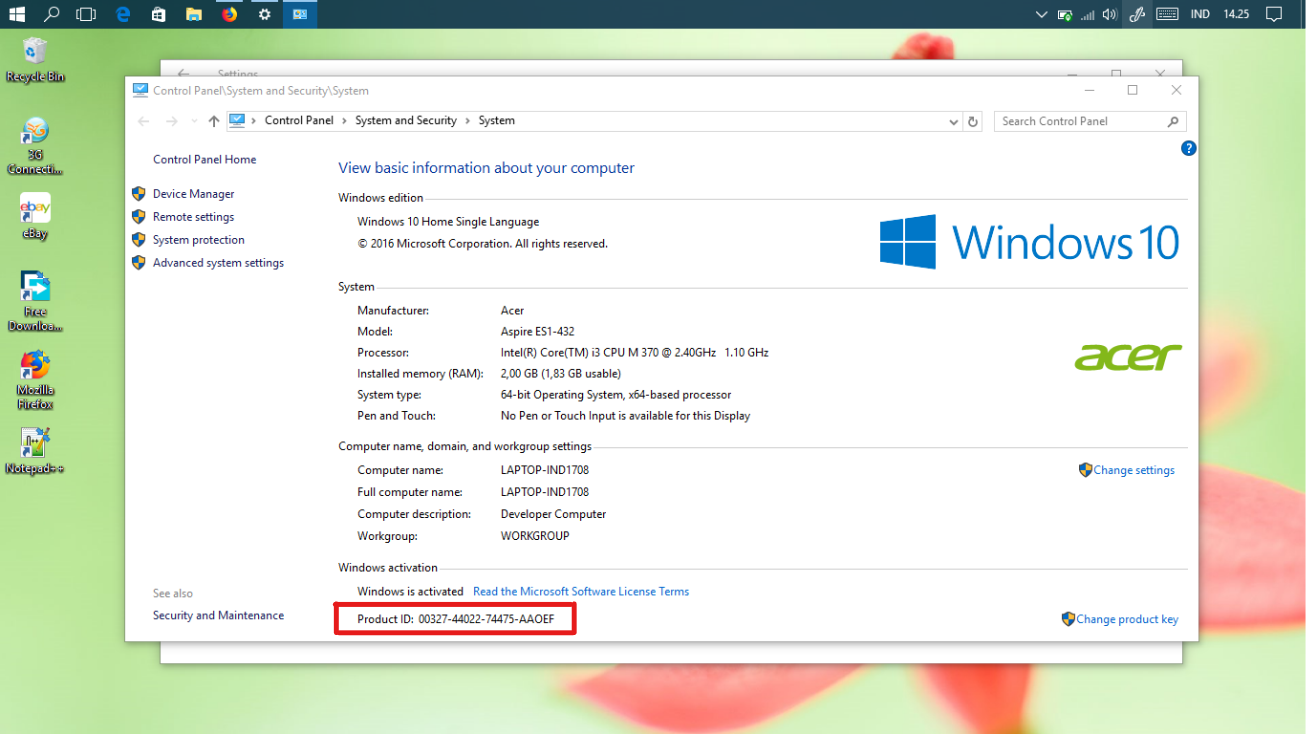Click inside the Search Control Panel box
The image size is (1306, 734).
pos(1080,121)
